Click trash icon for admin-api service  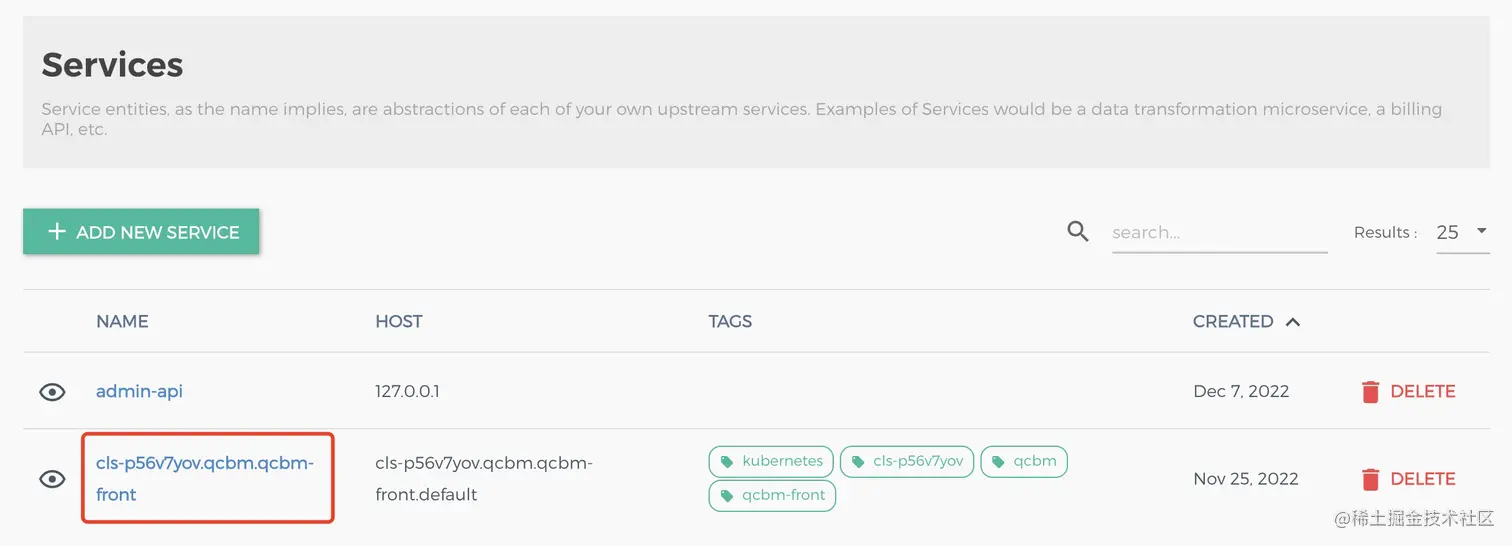pyautogui.click(x=1370, y=392)
